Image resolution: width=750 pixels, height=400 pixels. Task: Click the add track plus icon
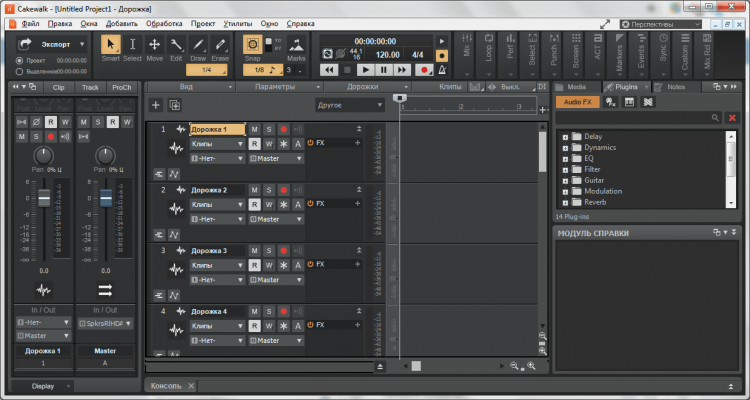coord(155,105)
